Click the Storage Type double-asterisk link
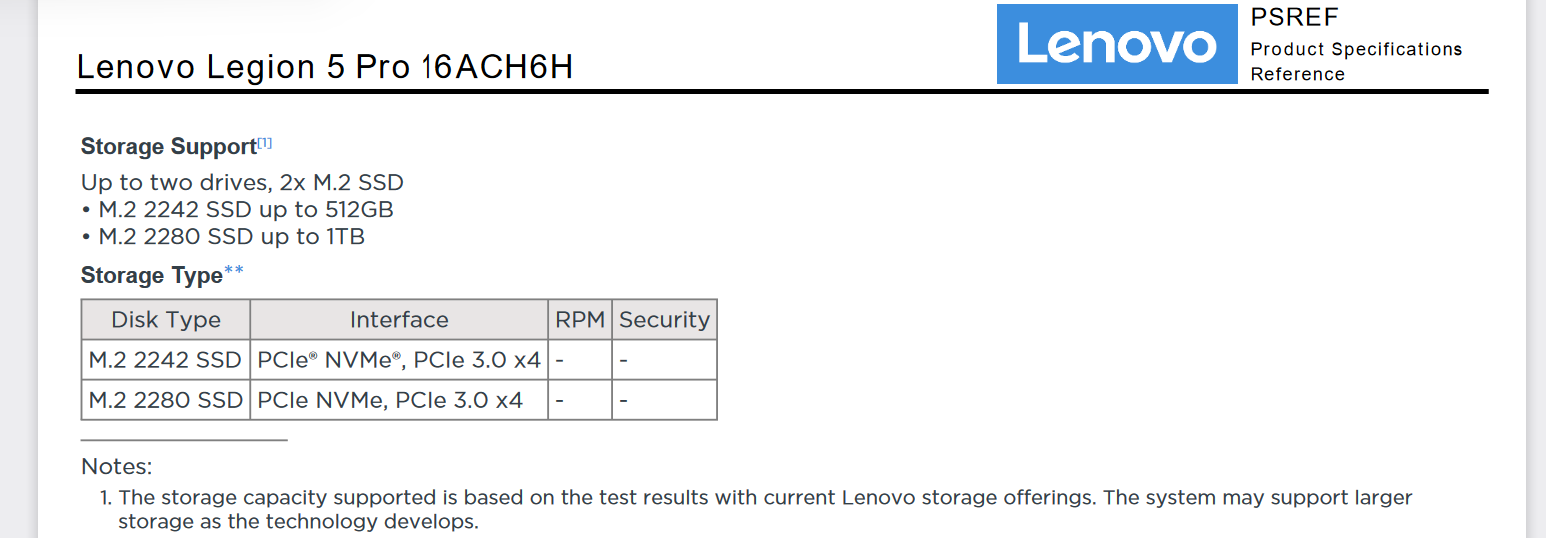Image resolution: width=1546 pixels, height=538 pixels. click(234, 271)
